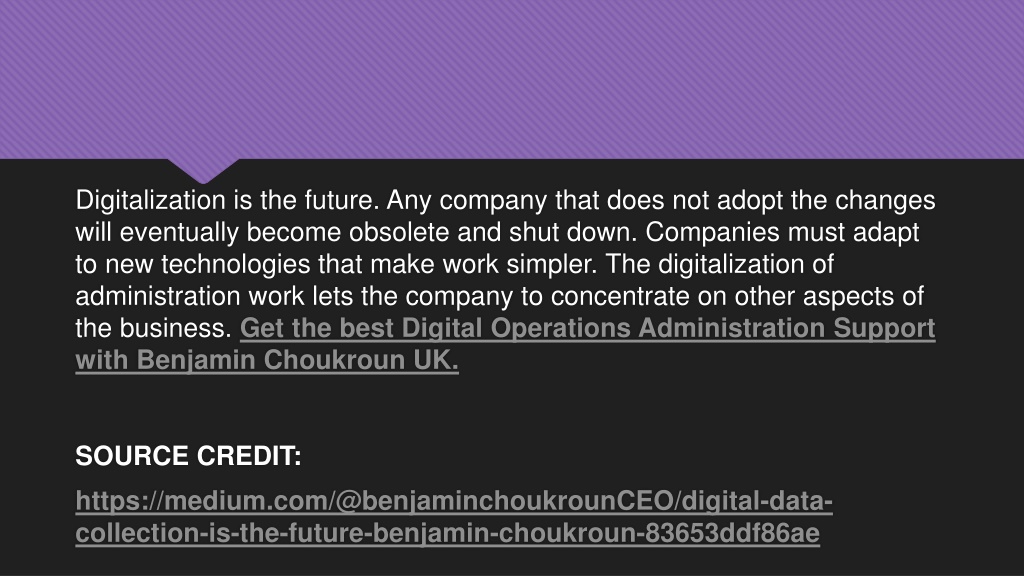This screenshot has height=576, width=1024.
Task: Click "digital-data-" in the source URL
Action: 758,501
